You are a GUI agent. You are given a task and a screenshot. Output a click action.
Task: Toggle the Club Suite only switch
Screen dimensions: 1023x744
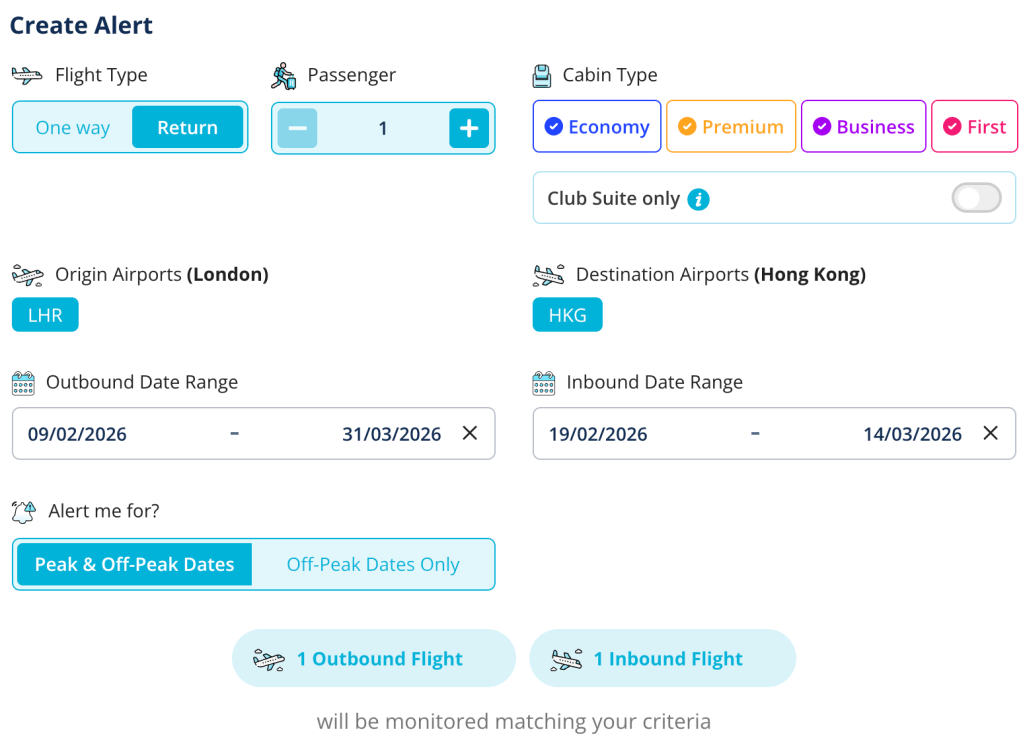975,199
